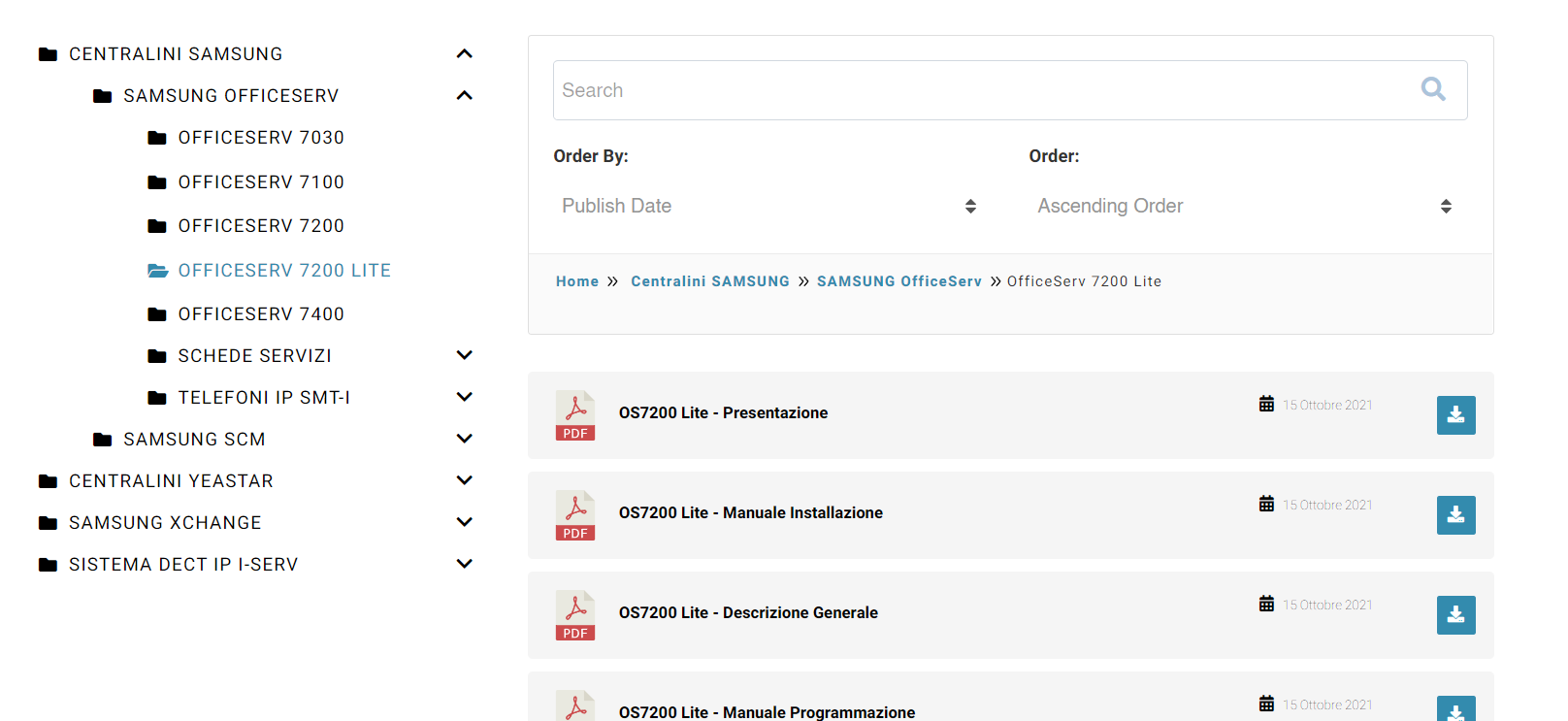This screenshot has width=1568, height=721.
Task: Click the OfficeServ 7400 folder icon
Action: [157, 314]
